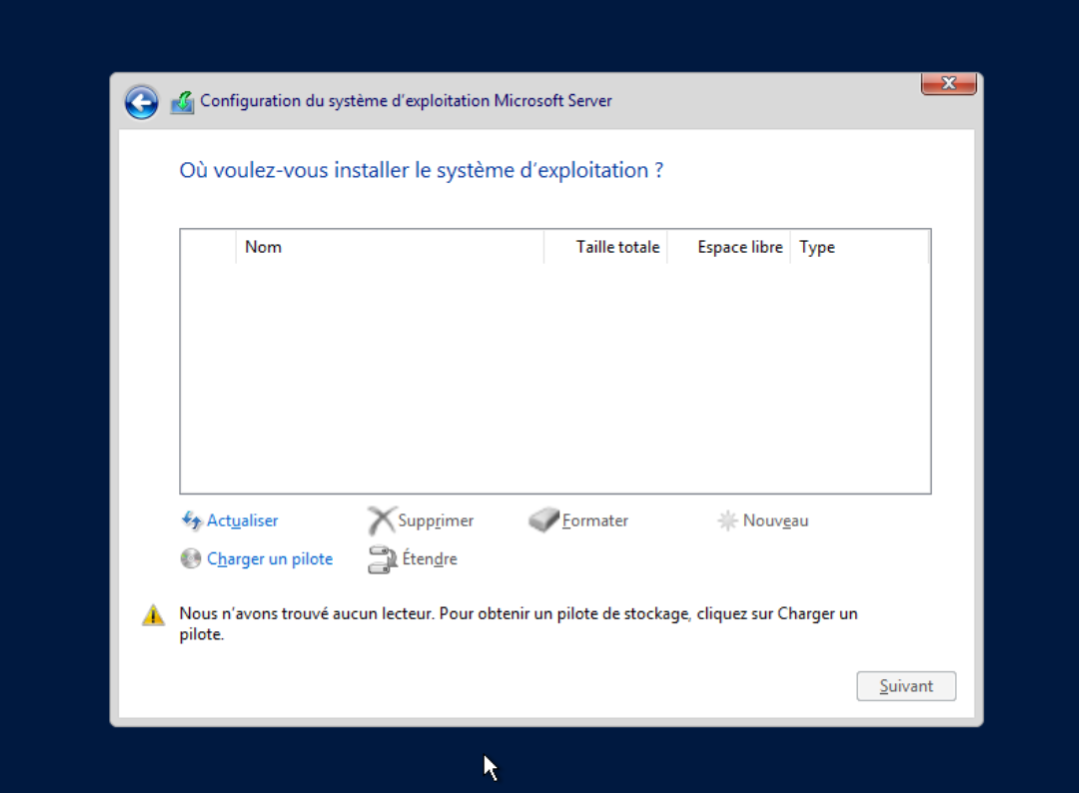Click the Supprimer X icon
This screenshot has width=1079, height=793.
[381, 520]
